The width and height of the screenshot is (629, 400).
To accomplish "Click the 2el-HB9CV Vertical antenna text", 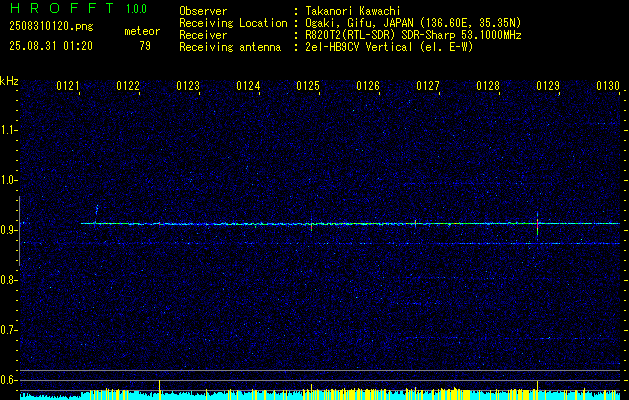I will (x=389, y=47).
